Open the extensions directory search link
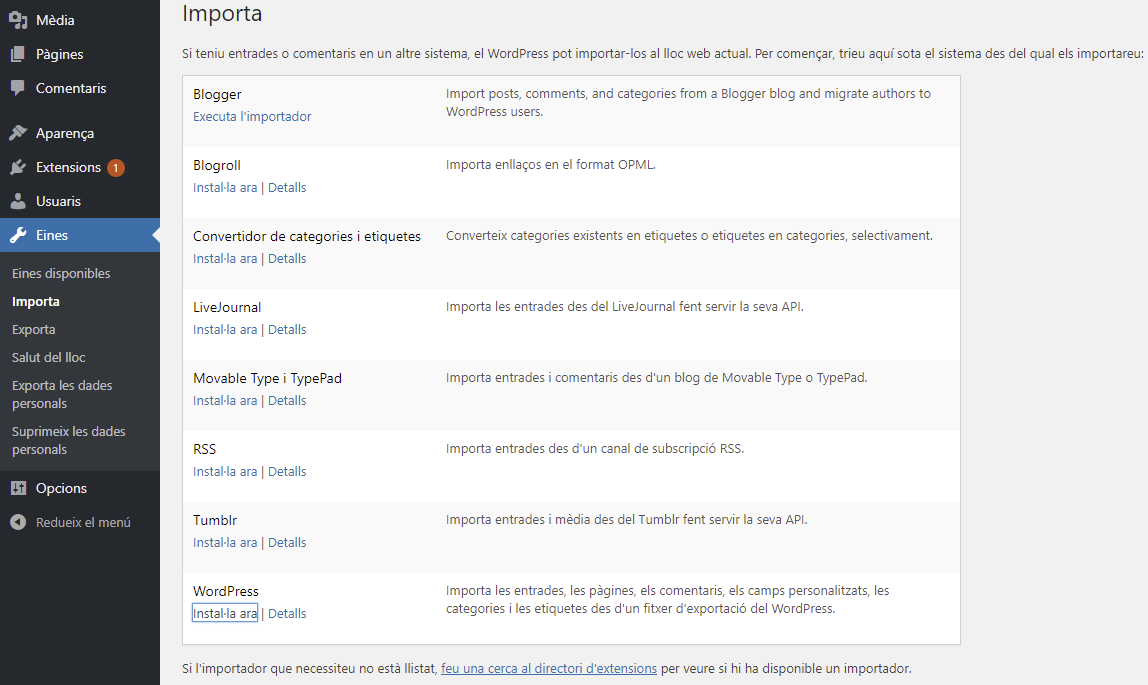 pos(548,668)
